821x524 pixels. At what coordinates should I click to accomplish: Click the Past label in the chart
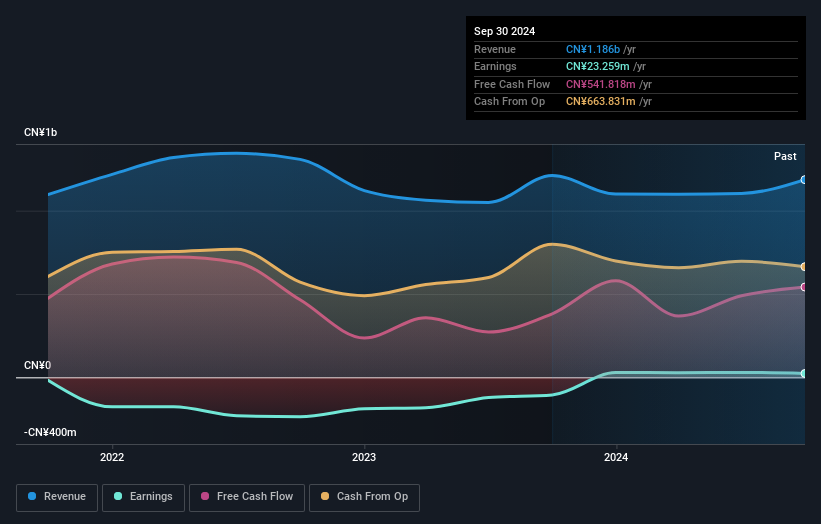(x=785, y=156)
